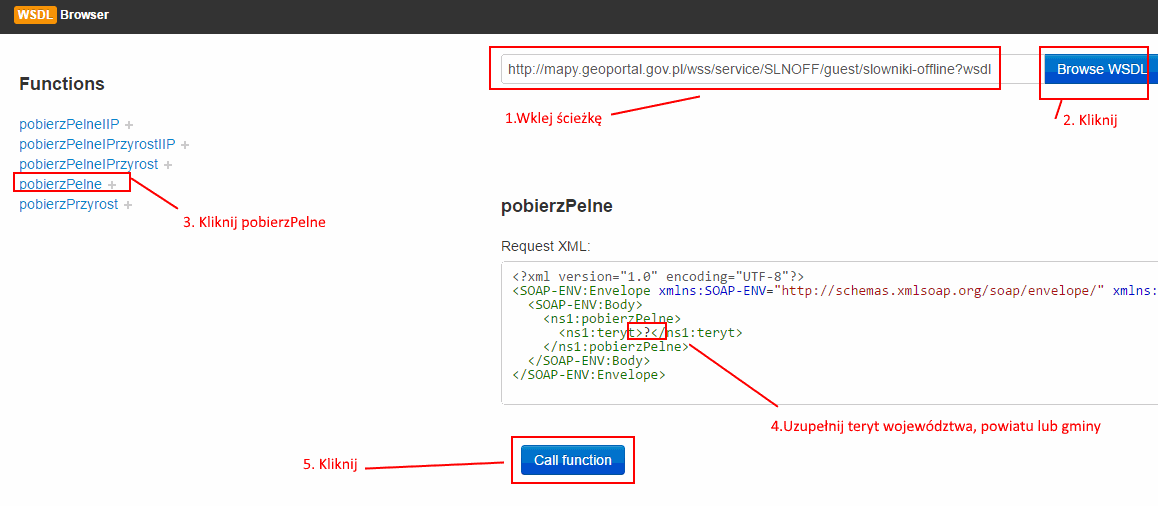Click the pobierzPelne section heading
This screenshot has width=1158, height=506.
click(x=557, y=207)
